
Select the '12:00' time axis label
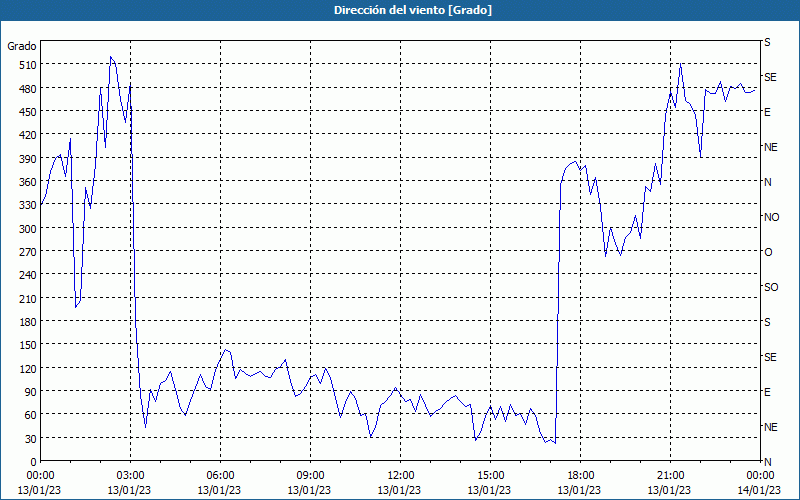[401, 476]
